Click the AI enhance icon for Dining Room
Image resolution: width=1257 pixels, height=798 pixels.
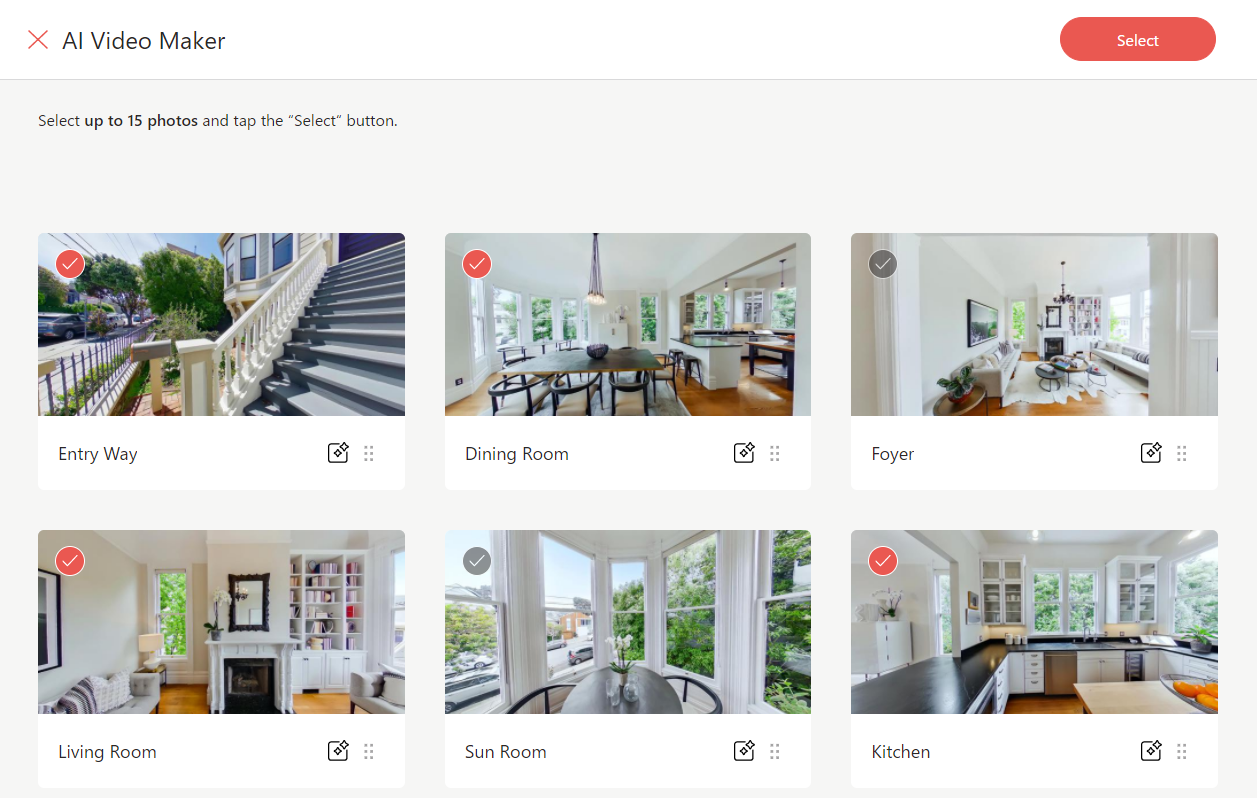[x=744, y=453]
